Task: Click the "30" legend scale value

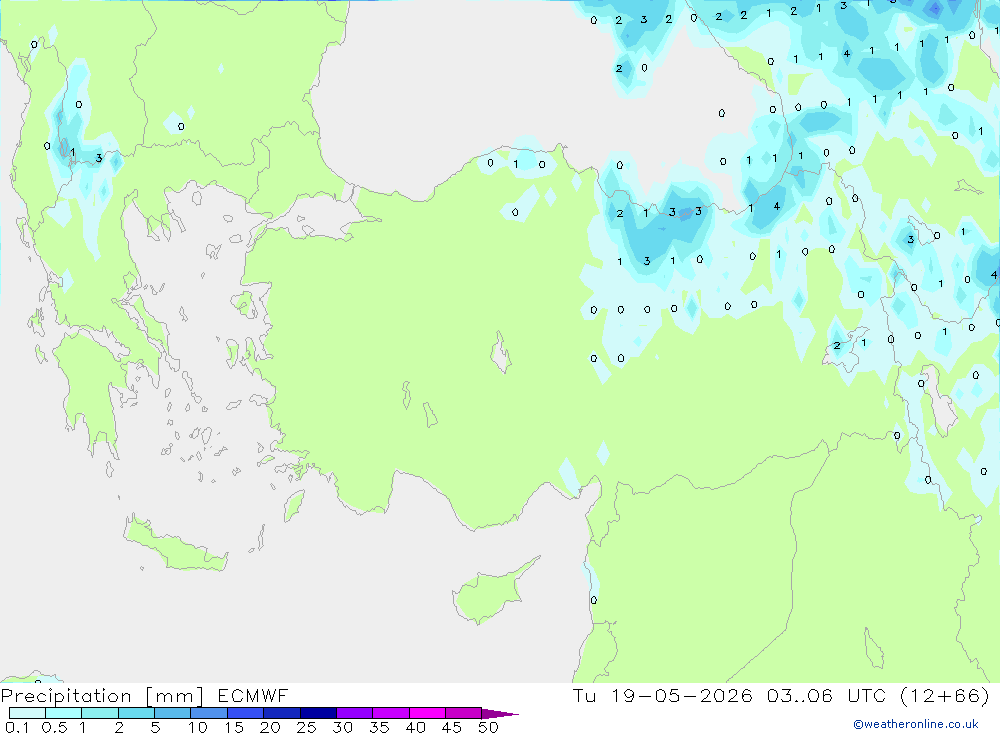Action: [343, 727]
